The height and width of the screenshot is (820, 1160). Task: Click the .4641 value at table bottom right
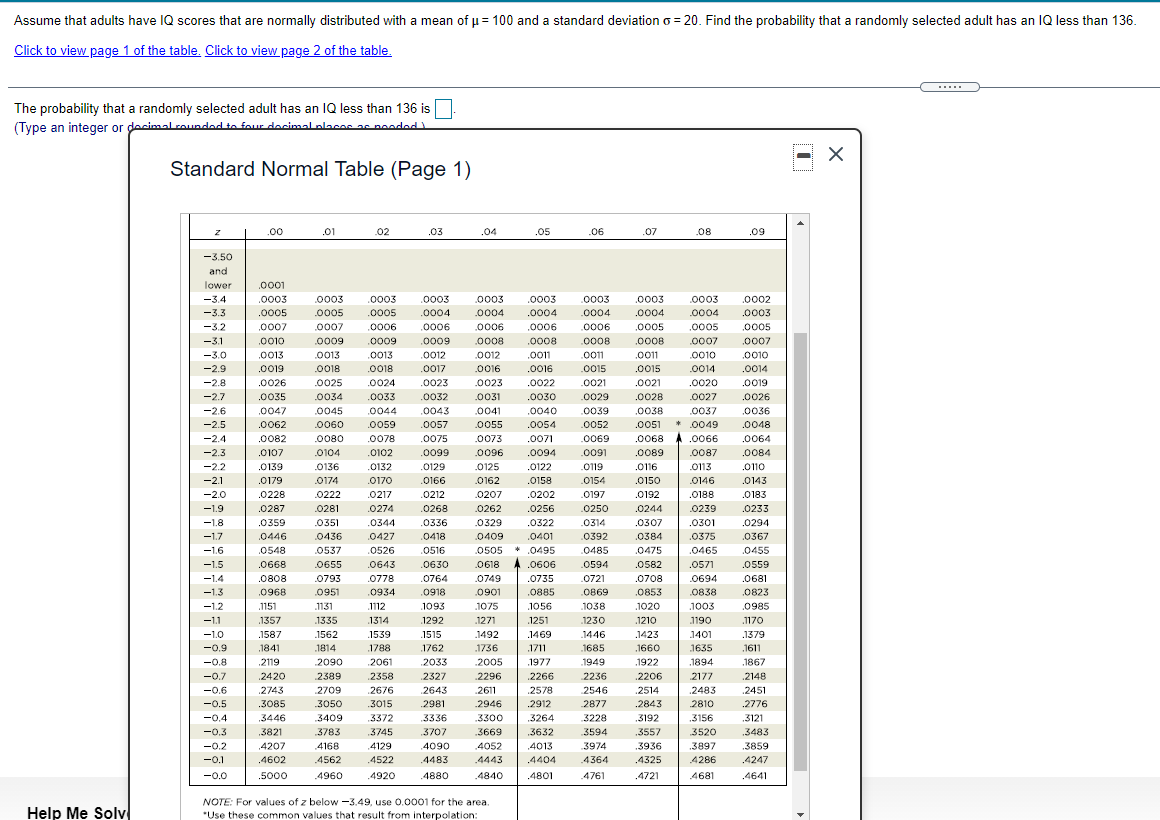point(757,775)
